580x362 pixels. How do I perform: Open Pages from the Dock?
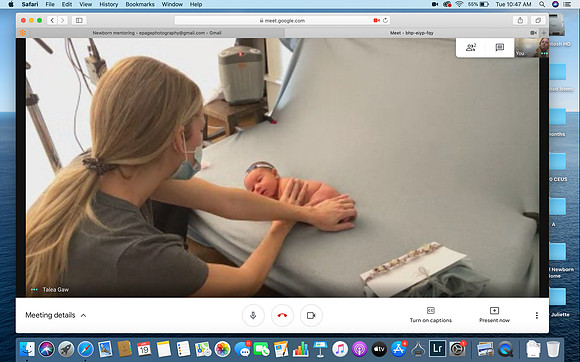[281, 349]
